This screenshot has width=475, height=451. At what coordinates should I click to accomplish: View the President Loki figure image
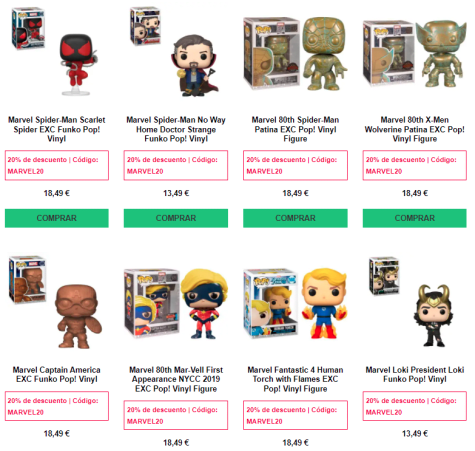click(x=415, y=303)
